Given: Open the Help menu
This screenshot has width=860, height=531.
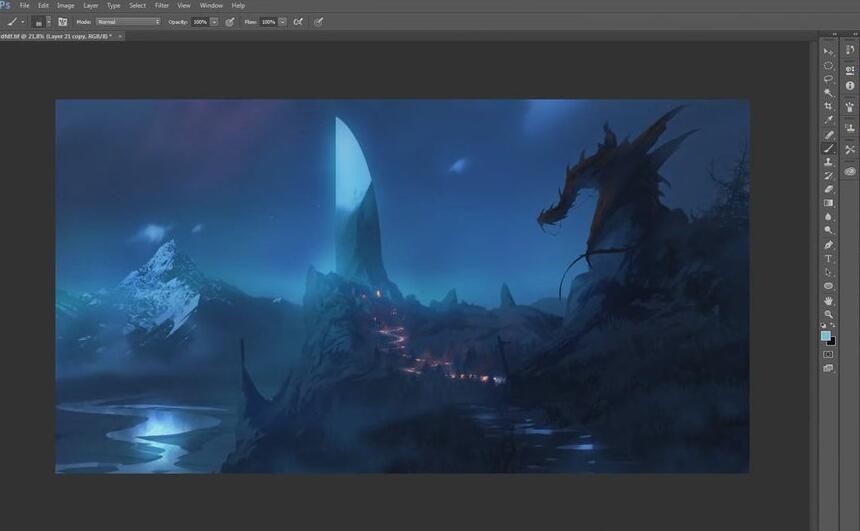Looking at the screenshot, I should pos(238,5).
